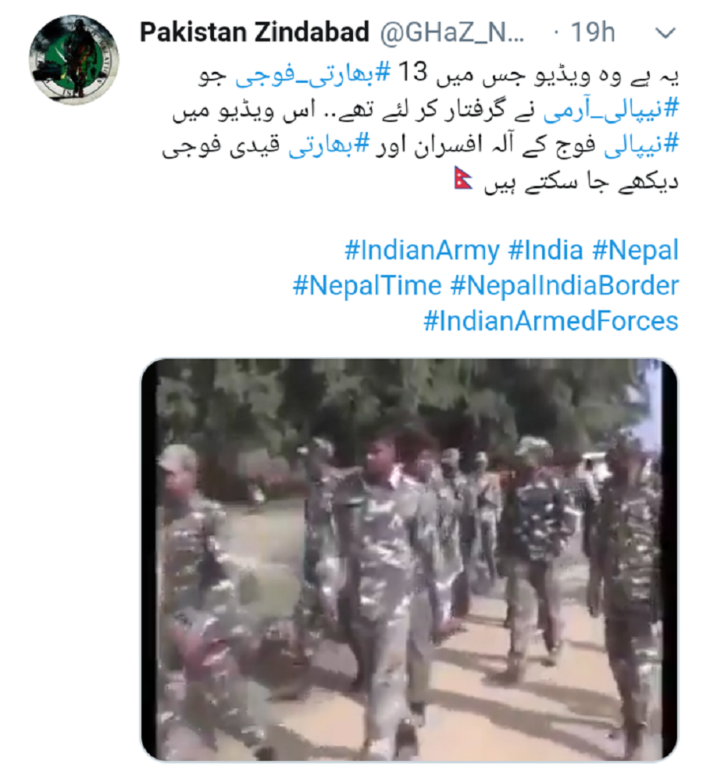
Task: Open the Urdu #نیپالی_آرمی hashtag
Action: tap(611, 110)
